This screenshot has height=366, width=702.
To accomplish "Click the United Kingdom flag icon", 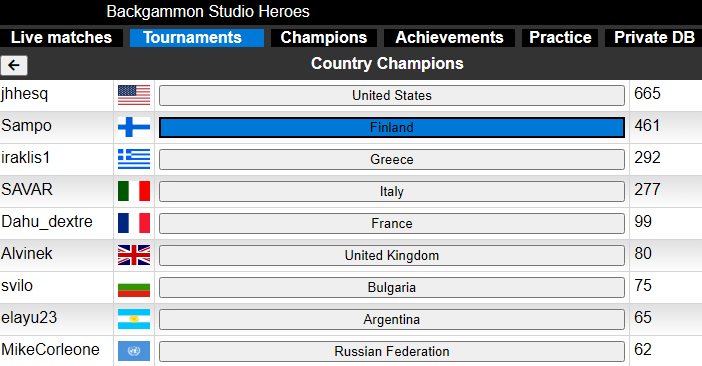I will [134, 255].
